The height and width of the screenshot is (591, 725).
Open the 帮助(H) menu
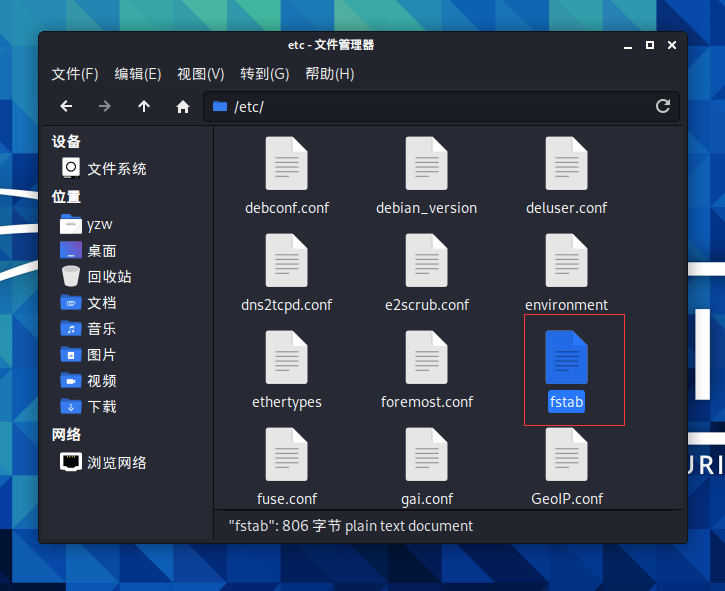click(x=329, y=74)
